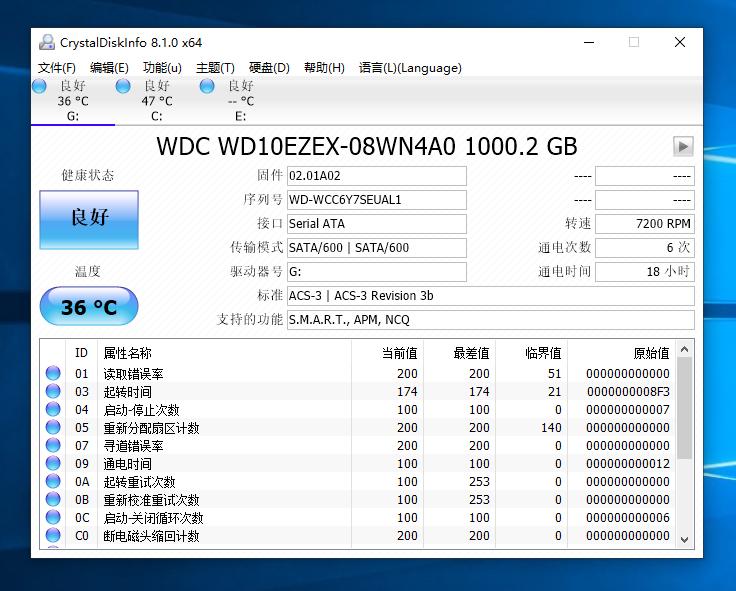Open the 编辑(E) menu
The image size is (736, 591).
(x=109, y=68)
